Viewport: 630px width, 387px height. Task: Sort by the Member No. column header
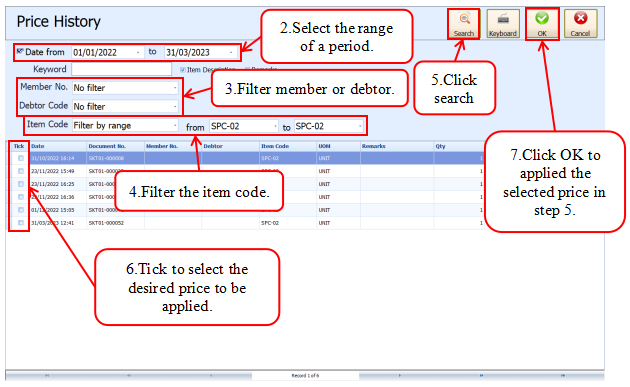pos(173,146)
